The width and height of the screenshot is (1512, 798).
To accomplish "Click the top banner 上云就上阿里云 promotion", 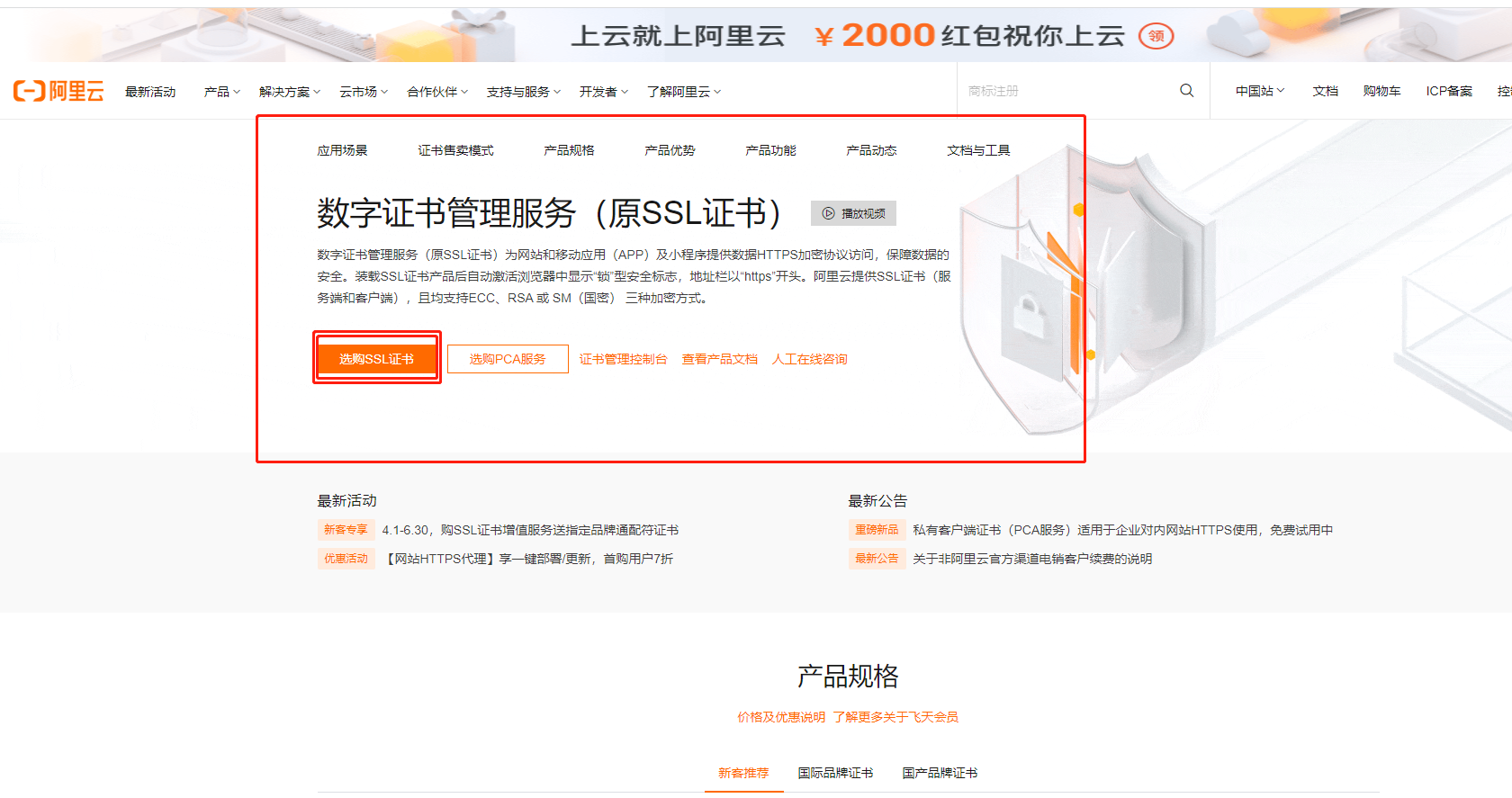I will pyautogui.click(x=756, y=35).
